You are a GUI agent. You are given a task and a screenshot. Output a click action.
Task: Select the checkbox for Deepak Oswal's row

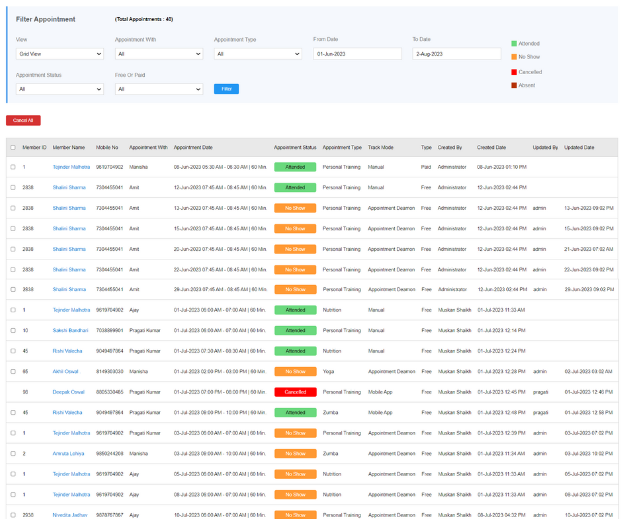click(13, 391)
